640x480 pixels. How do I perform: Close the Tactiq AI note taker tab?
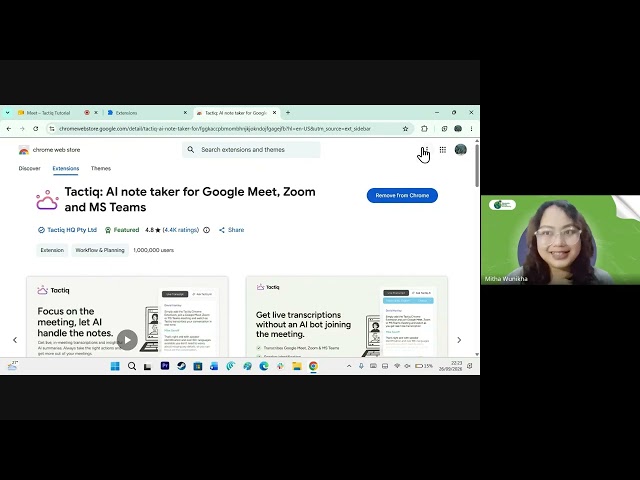275,113
